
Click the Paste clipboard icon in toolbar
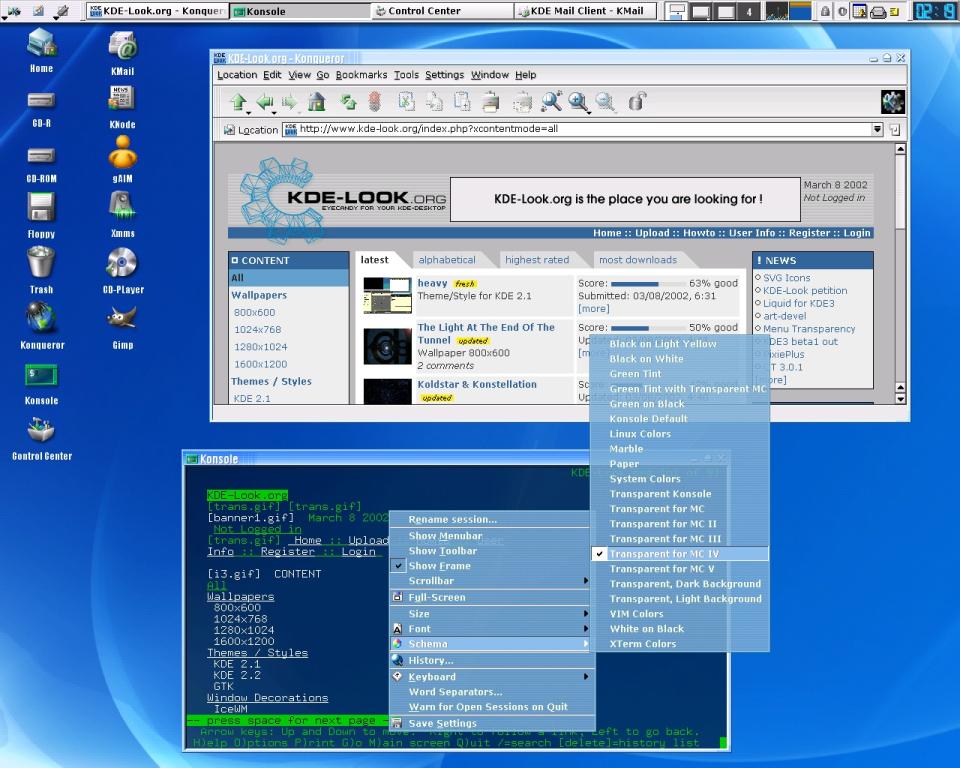click(x=462, y=102)
